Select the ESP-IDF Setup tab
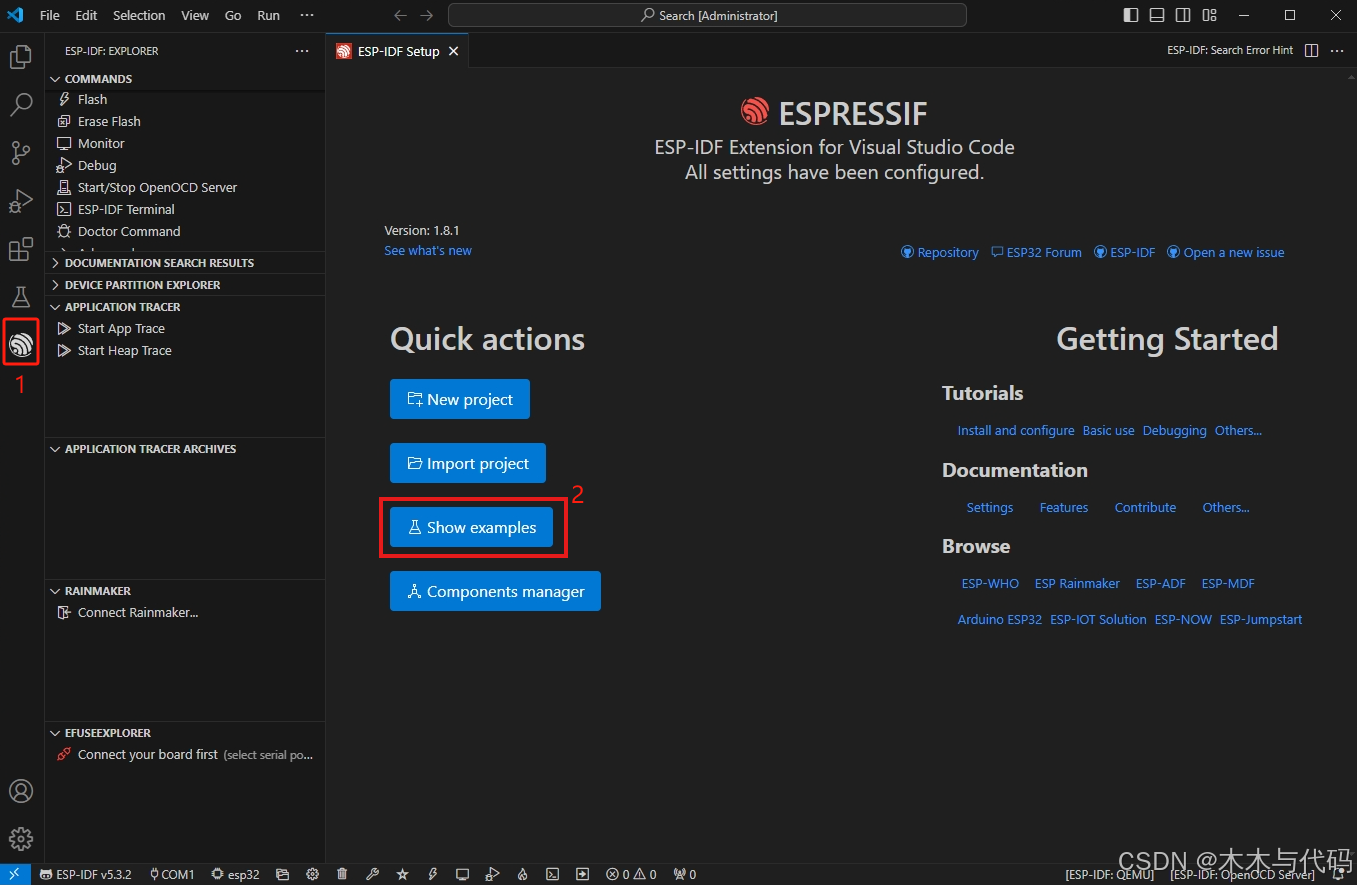This screenshot has width=1357, height=885. pyautogui.click(x=398, y=51)
